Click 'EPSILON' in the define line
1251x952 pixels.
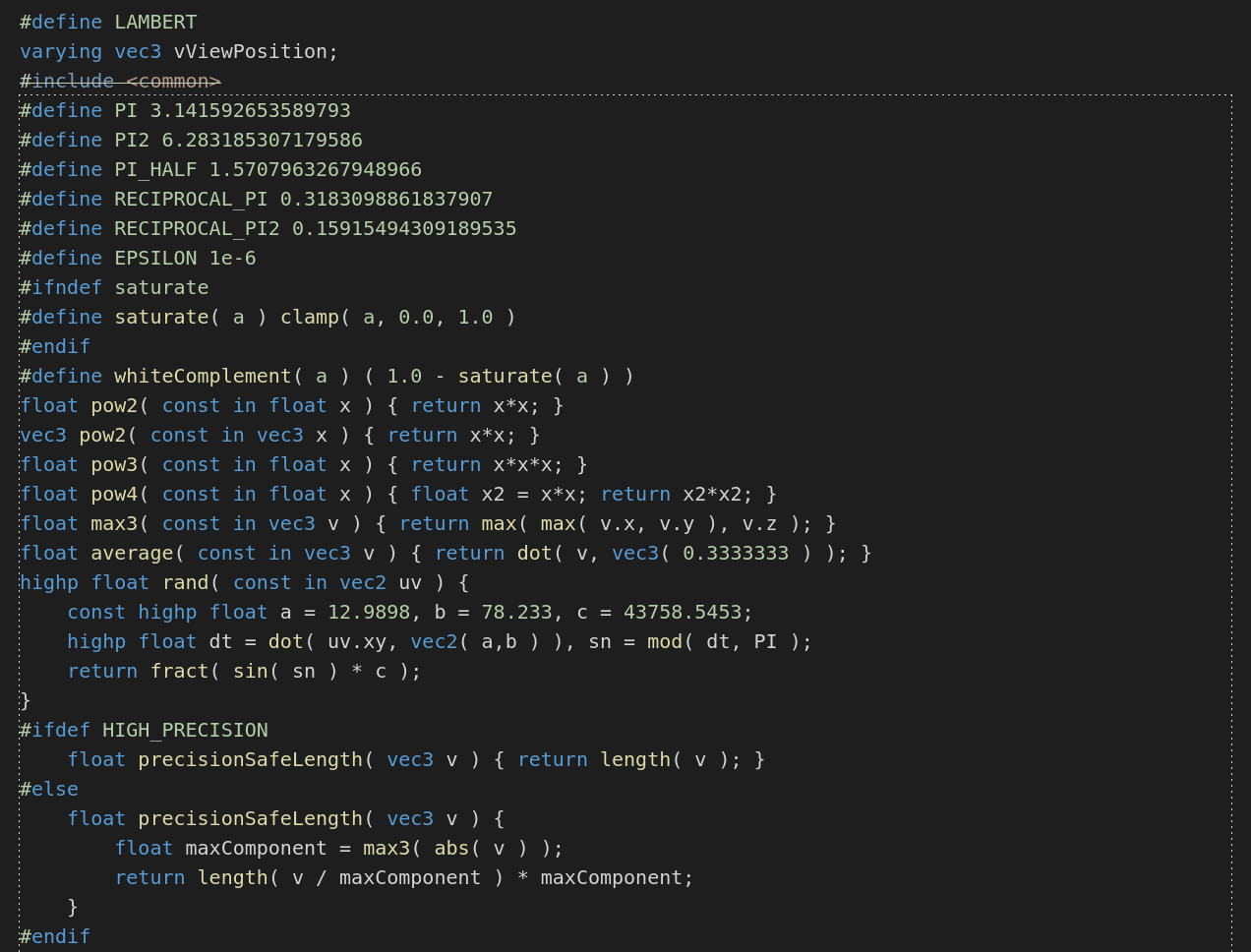click(155, 258)
